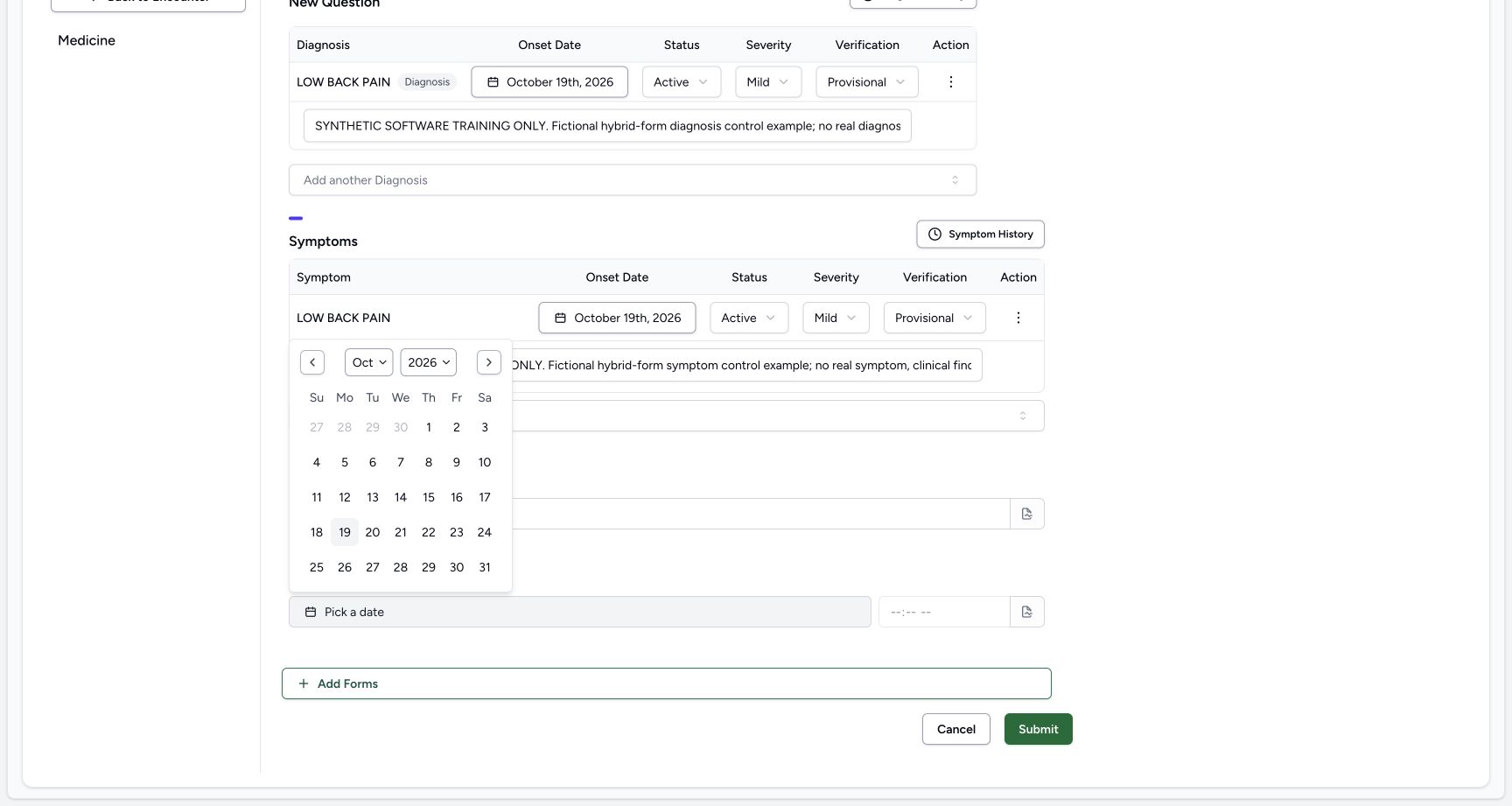Click the Pick a date field
Screen dimensions: 1512x806
pos(580,612)
